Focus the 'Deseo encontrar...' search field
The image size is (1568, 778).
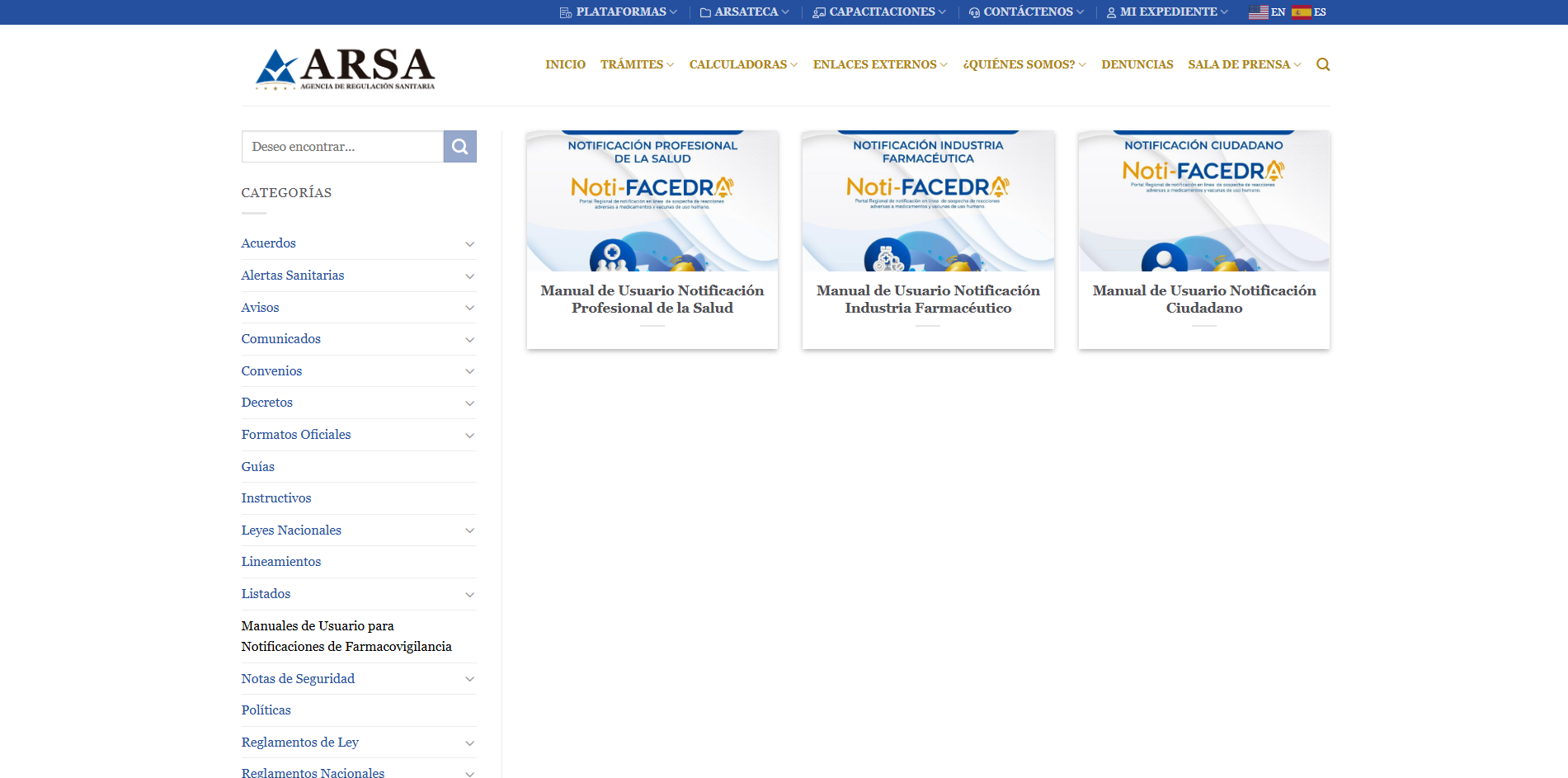click(342, 147)
